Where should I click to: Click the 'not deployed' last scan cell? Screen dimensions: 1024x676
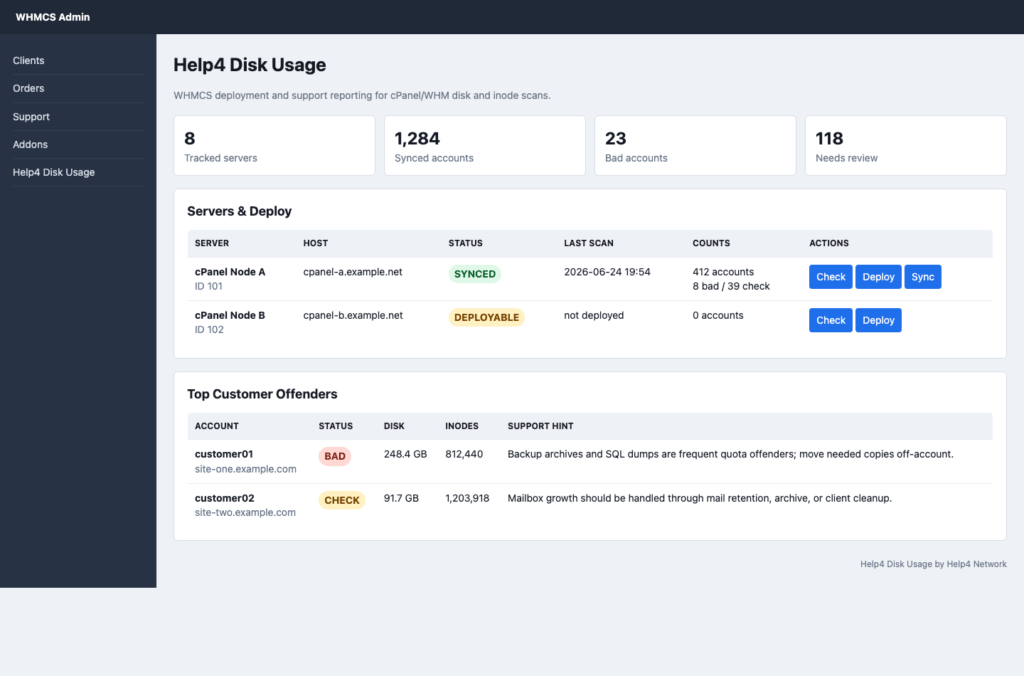pos(594,315)
